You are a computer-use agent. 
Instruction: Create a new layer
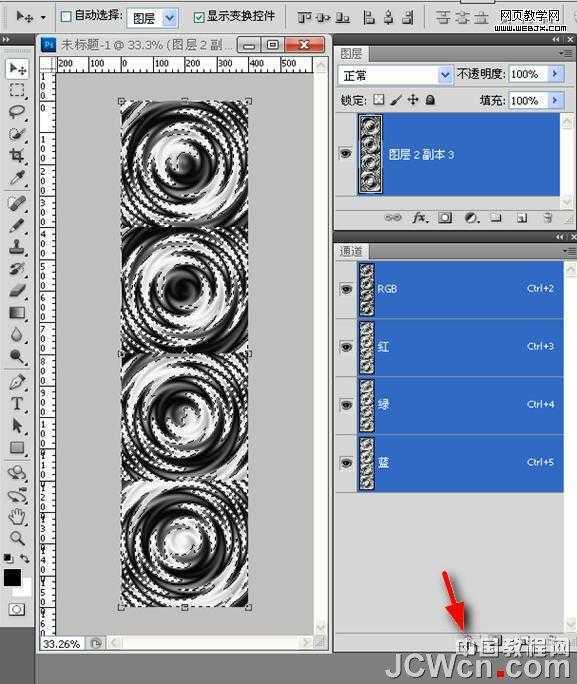click(522, 217)
